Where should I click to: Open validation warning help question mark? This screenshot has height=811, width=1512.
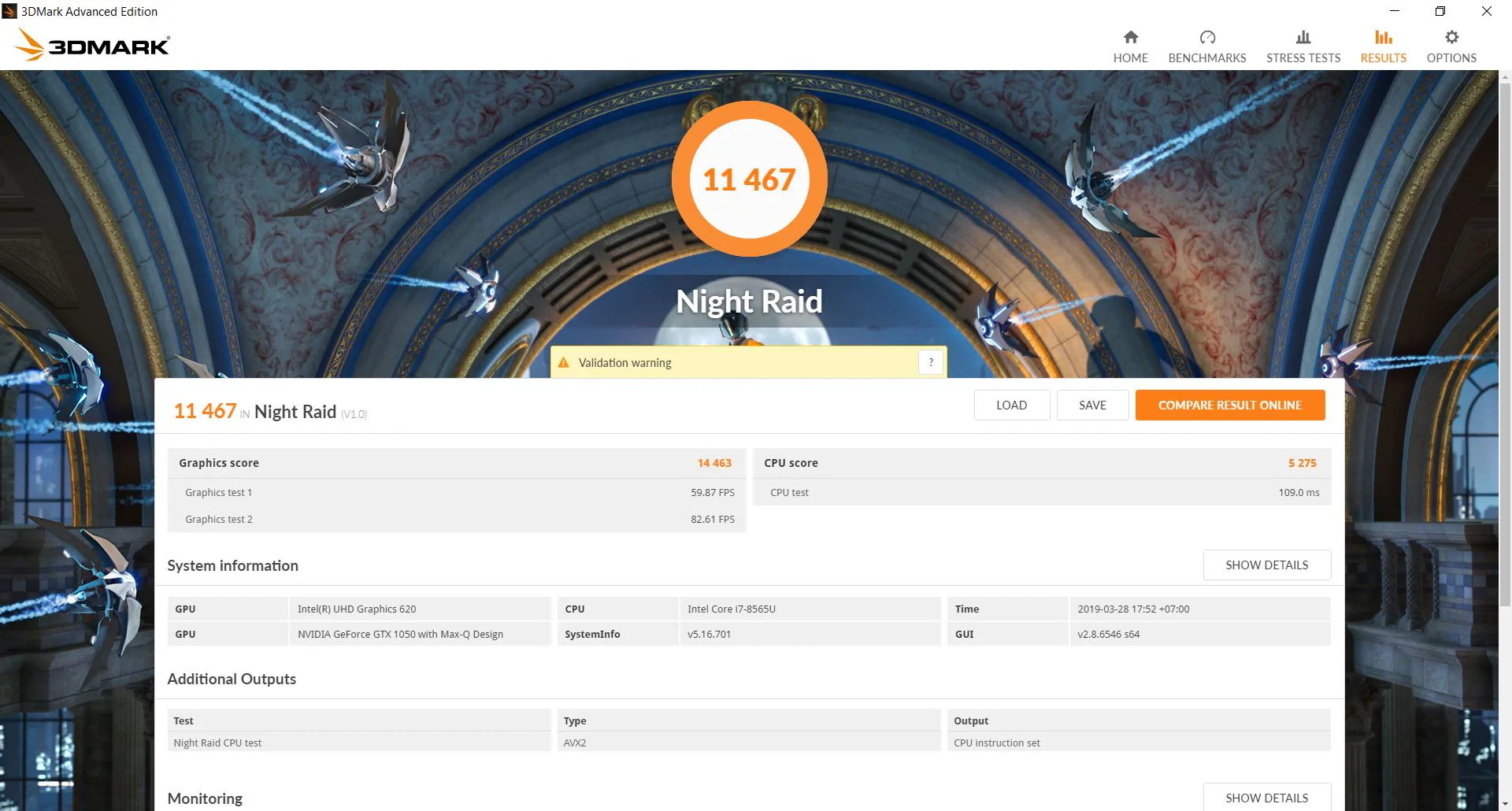click(x=930, y=362)
